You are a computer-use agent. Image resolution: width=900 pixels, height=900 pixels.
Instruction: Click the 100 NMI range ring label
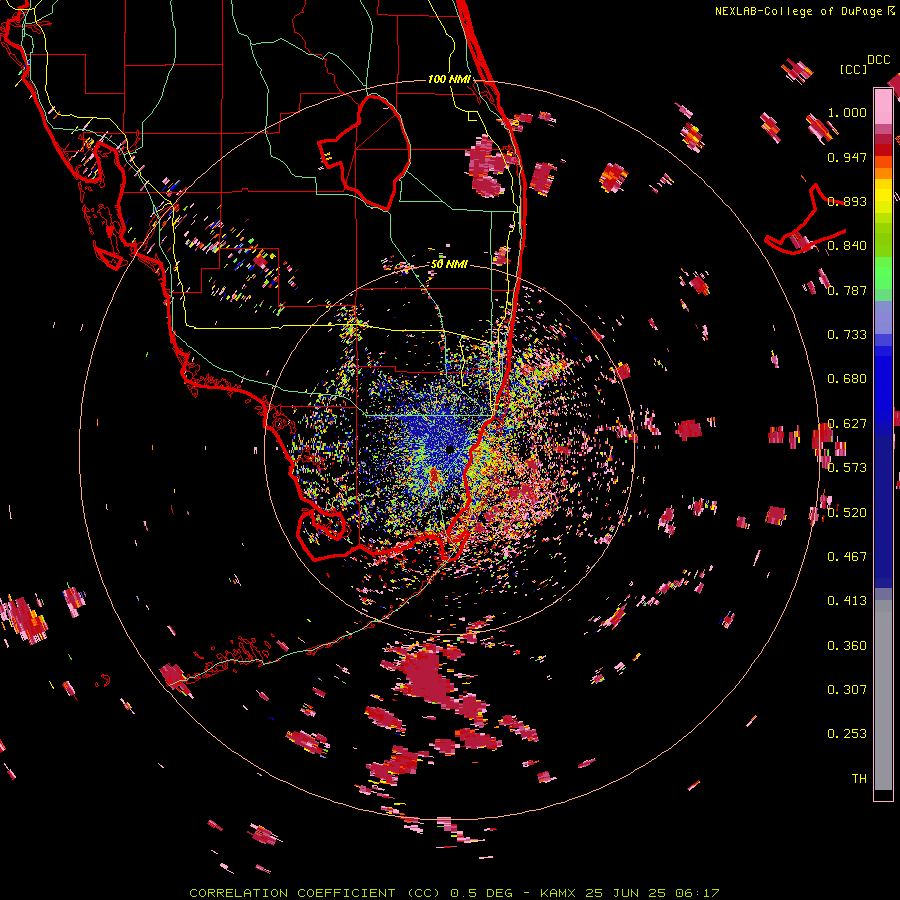[x=449, y=79]
